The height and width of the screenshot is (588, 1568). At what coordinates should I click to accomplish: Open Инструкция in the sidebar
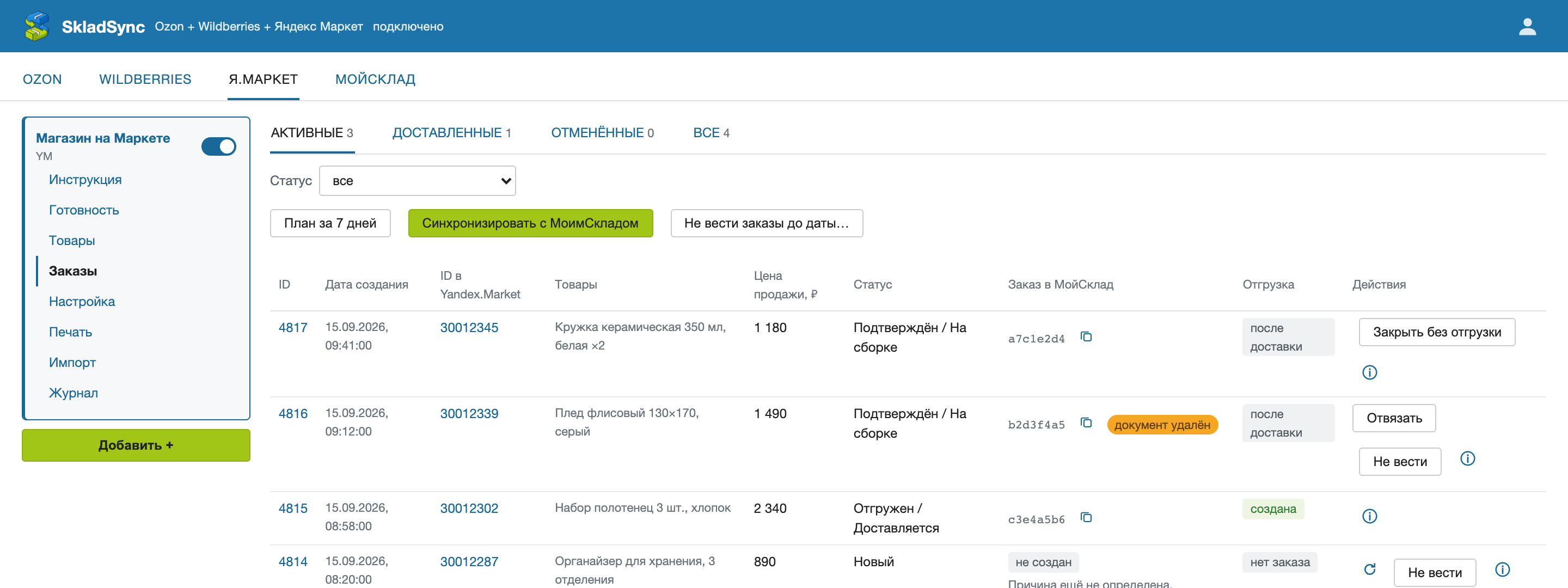pyautogui.click(x=85, y=180)
